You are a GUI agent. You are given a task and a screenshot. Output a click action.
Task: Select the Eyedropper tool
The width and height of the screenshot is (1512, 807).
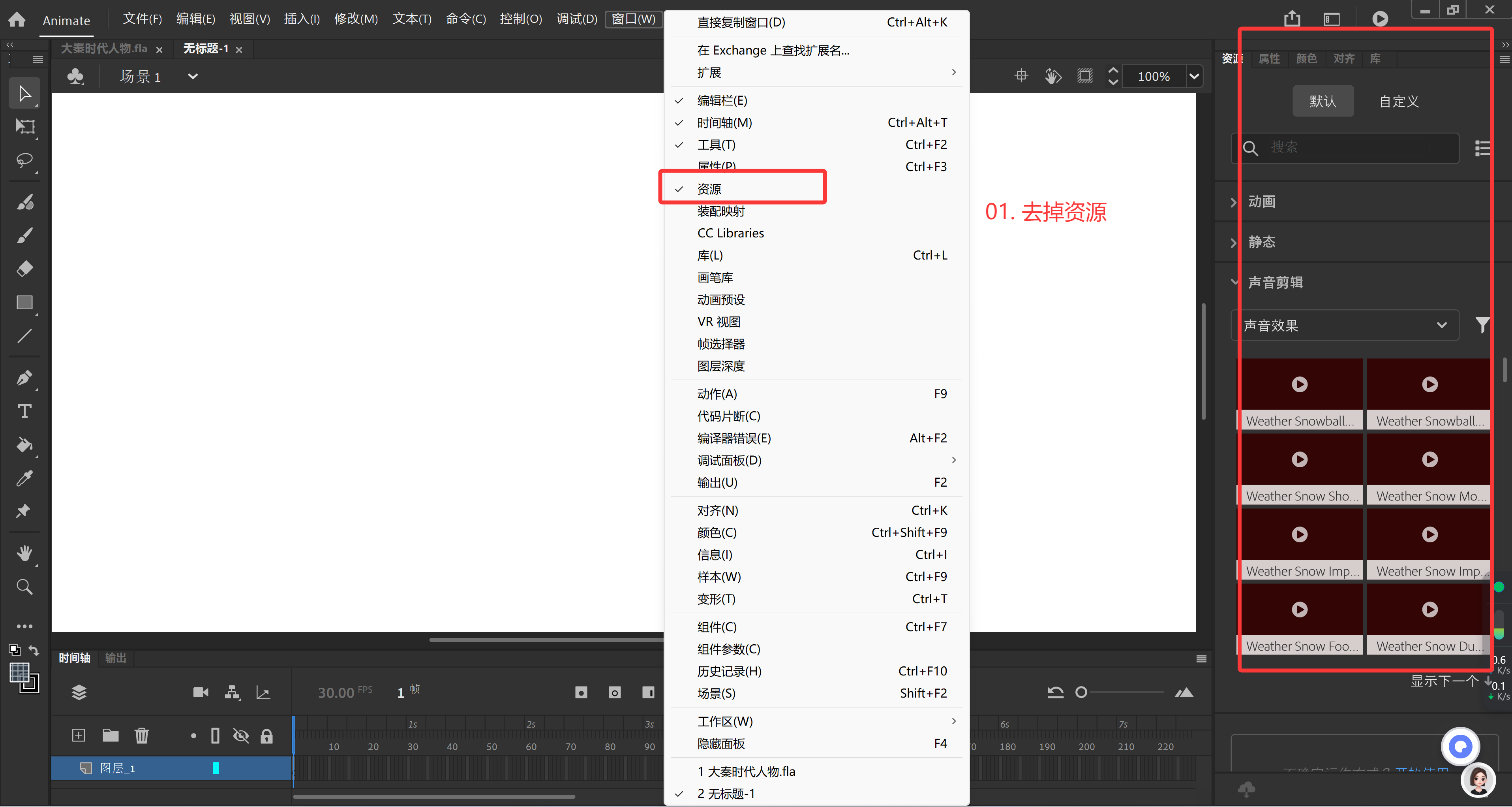click(24, 478)
